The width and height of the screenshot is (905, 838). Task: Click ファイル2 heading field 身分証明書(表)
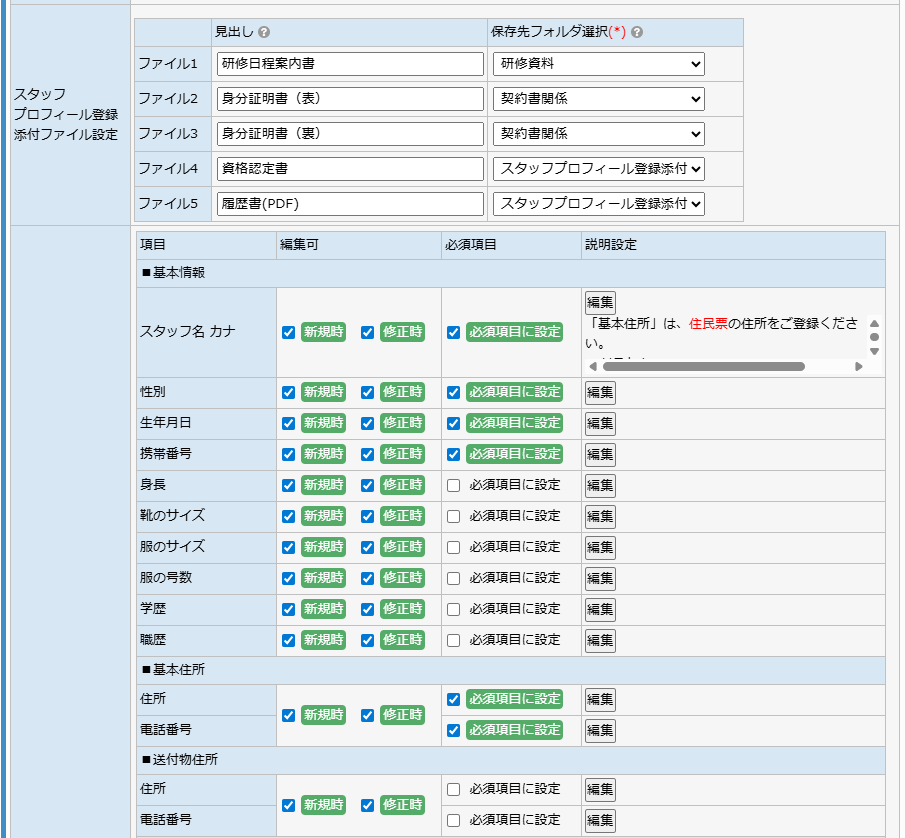[350, 99]
